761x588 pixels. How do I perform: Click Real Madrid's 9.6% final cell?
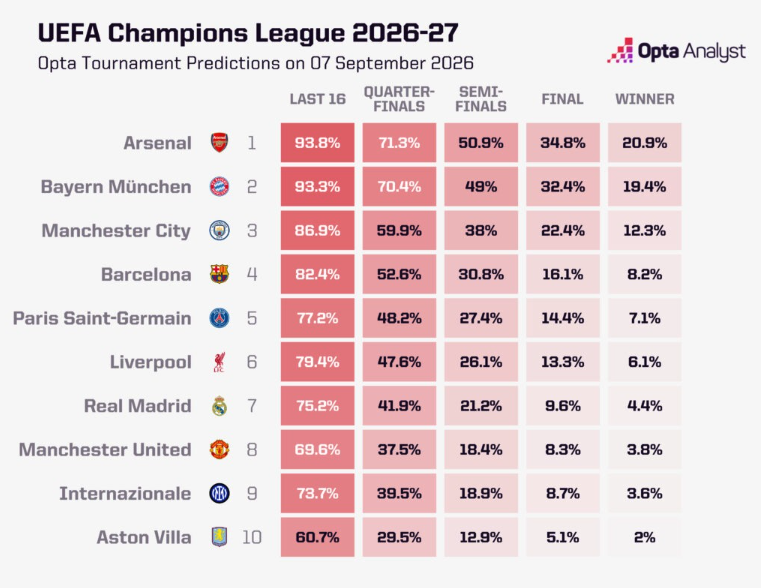563,406
